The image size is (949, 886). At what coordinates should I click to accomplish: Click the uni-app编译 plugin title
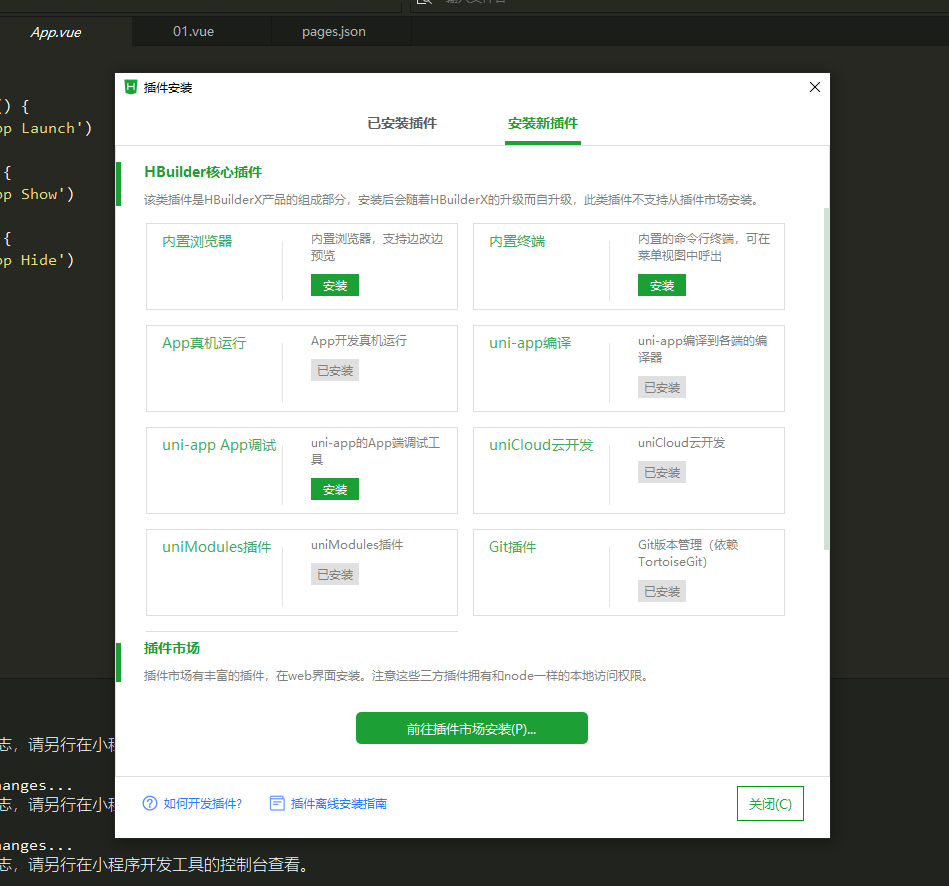tap(530, 343)
